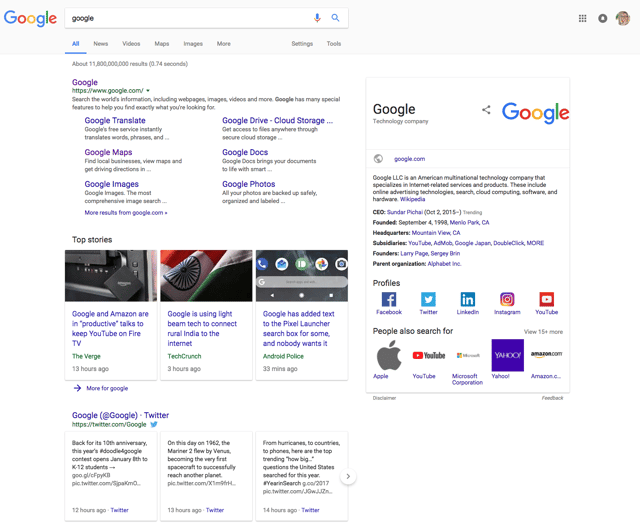The height and width of the screenshot is (531, 640).
Task: Expand the dropdown arrow next to www.google.com URL
Action: (148, 91)
